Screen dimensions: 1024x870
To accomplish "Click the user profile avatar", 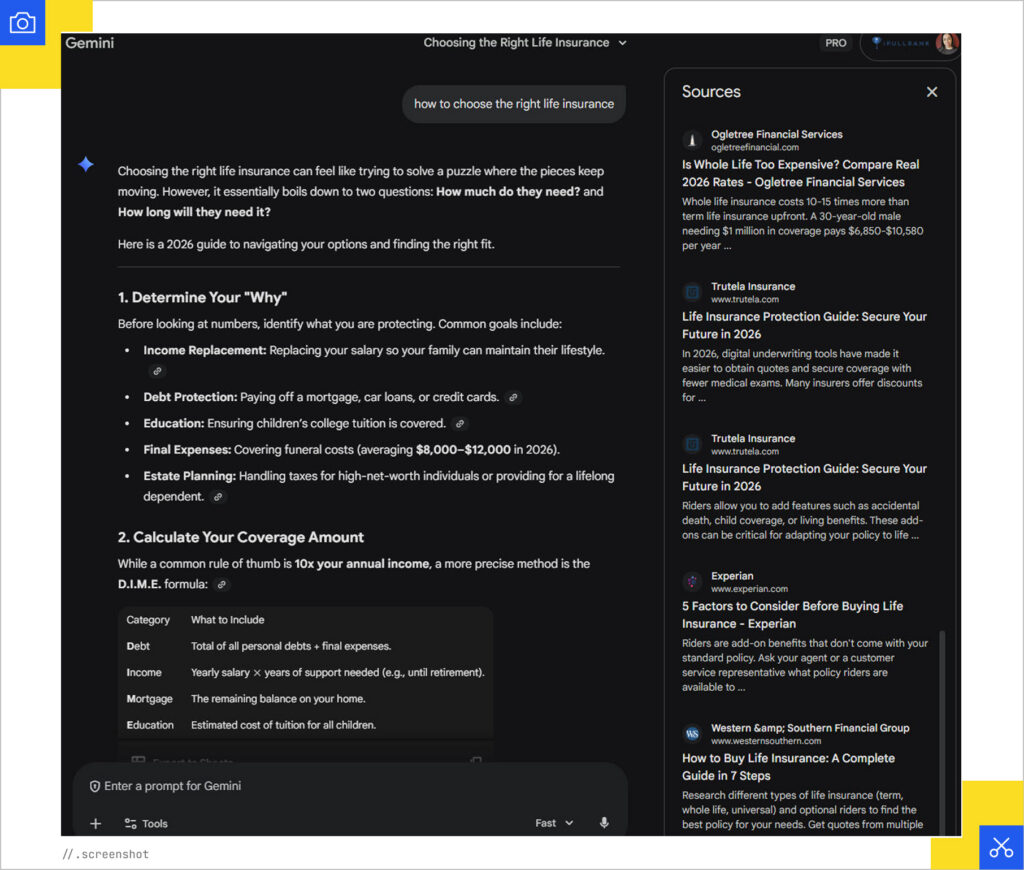I will (x=946, y=43).
